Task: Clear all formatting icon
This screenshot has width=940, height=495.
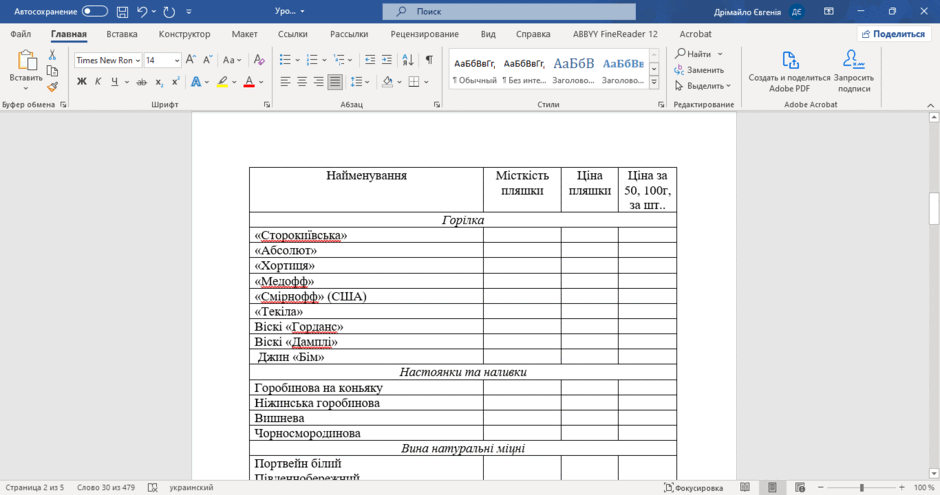Action: [259, 60]
